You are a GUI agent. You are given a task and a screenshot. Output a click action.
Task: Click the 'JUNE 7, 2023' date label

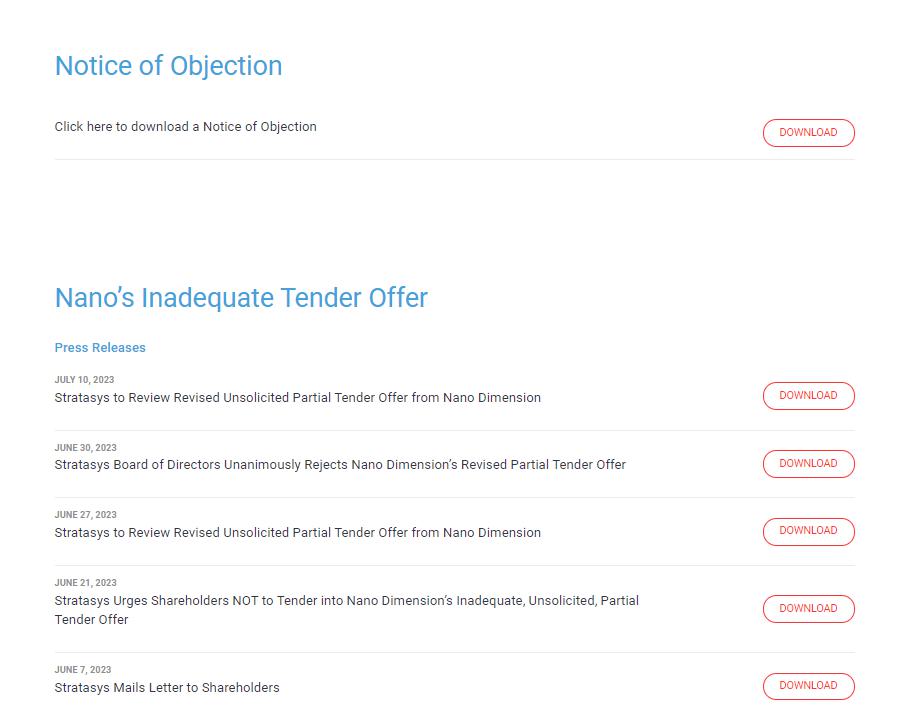click(83, 670)
